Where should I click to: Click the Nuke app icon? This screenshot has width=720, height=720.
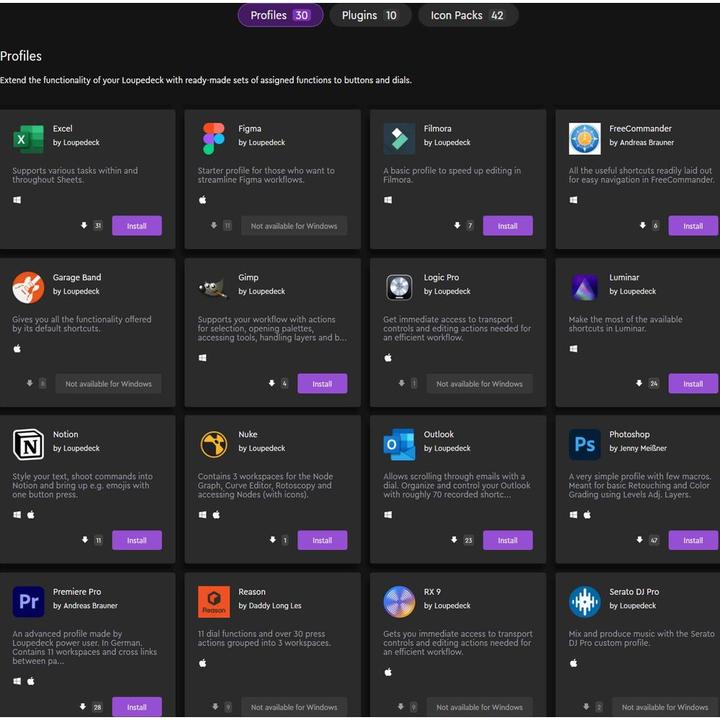click(214, 444)
